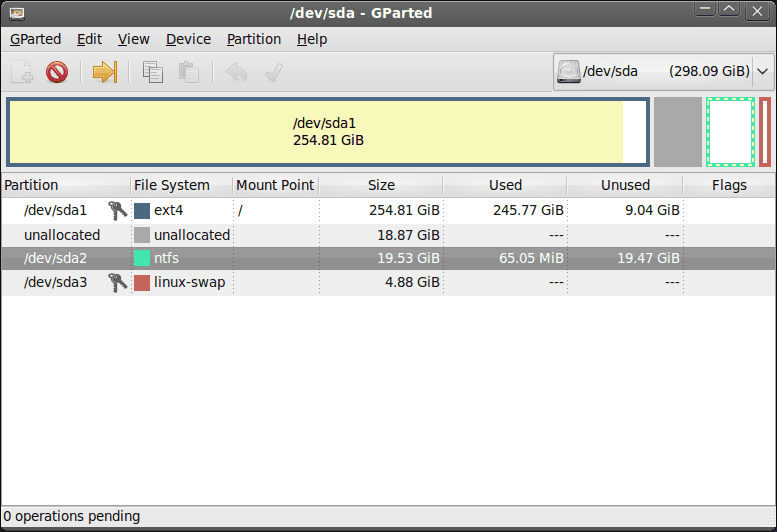This screenshot has width=777, height=532.
Task: Click the Flags column header
Action: tap(729, 185)
